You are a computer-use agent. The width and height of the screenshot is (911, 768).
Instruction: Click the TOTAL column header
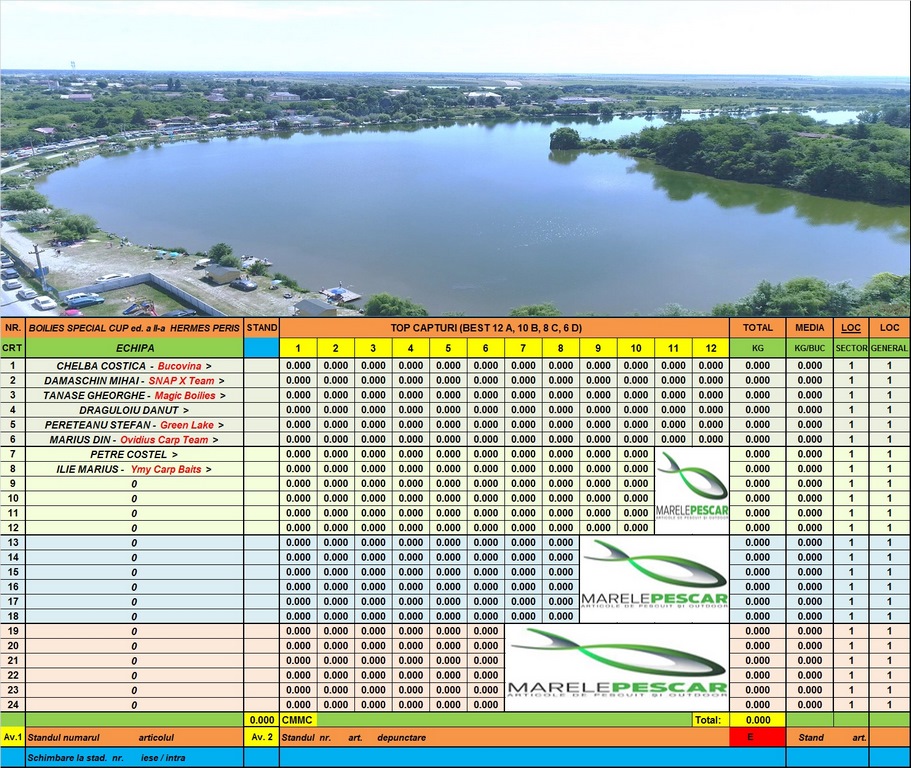tap(757, 327)
